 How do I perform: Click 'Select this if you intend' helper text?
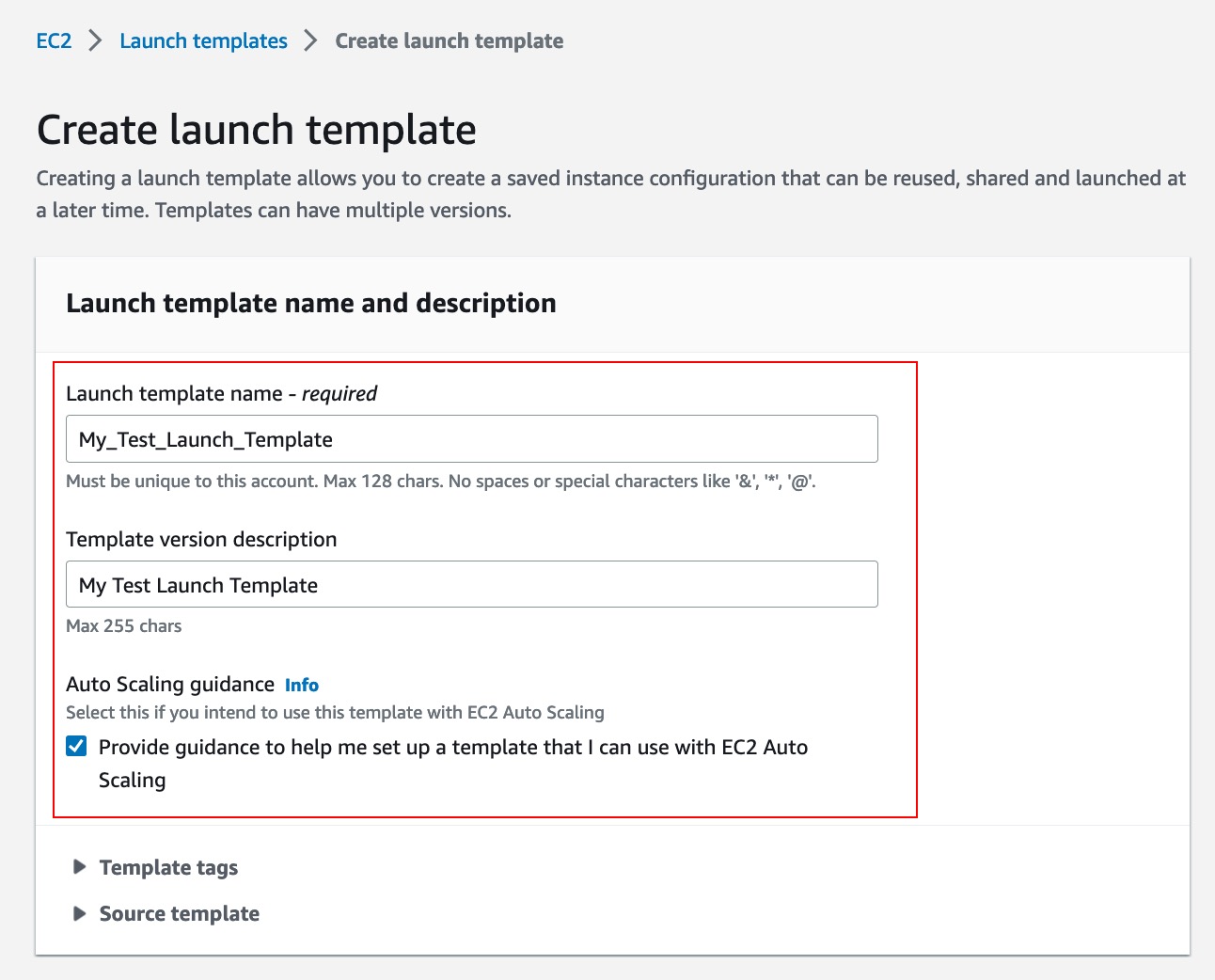(x=335, y=713)
